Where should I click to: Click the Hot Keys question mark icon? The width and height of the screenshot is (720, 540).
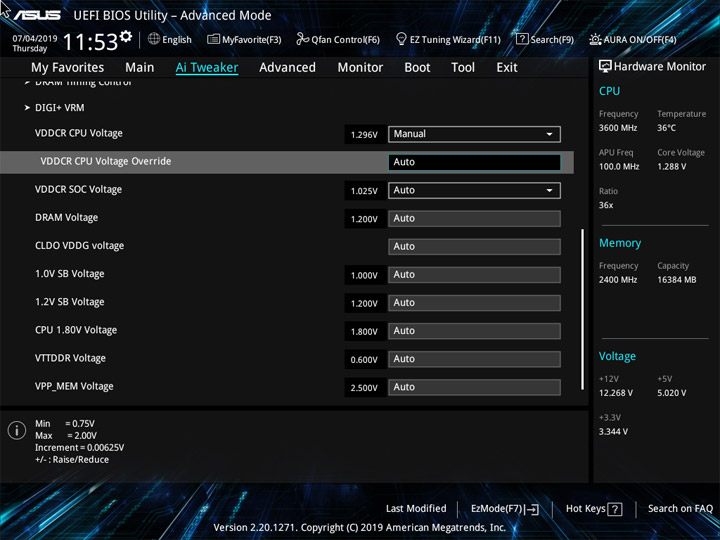click(x=614, y=509)
